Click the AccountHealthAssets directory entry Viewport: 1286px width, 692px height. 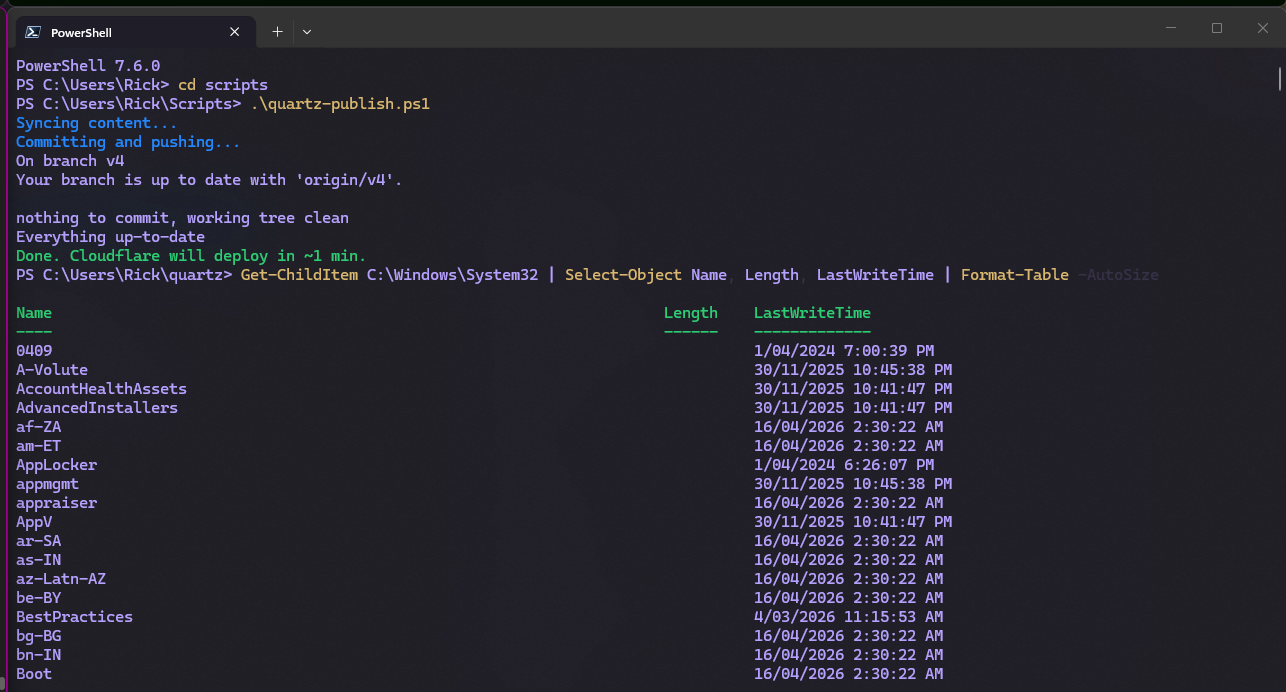coord(101,389)
